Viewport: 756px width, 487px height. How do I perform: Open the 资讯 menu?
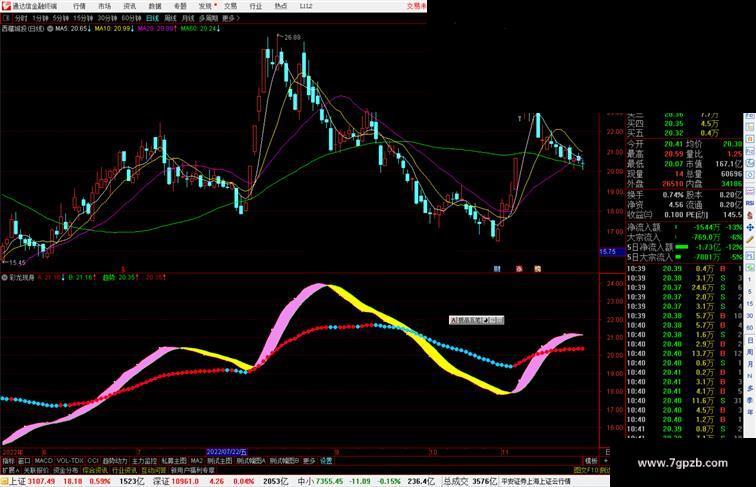[130, 6]
